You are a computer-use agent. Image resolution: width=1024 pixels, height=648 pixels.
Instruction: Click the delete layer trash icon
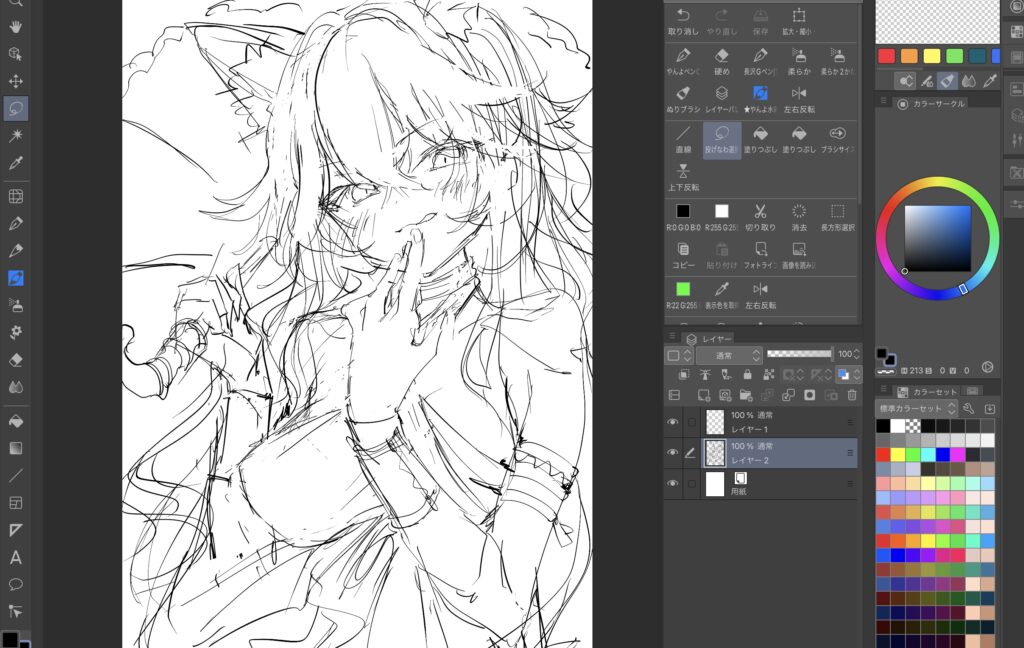pyautogui.click(x=852, y=395)
